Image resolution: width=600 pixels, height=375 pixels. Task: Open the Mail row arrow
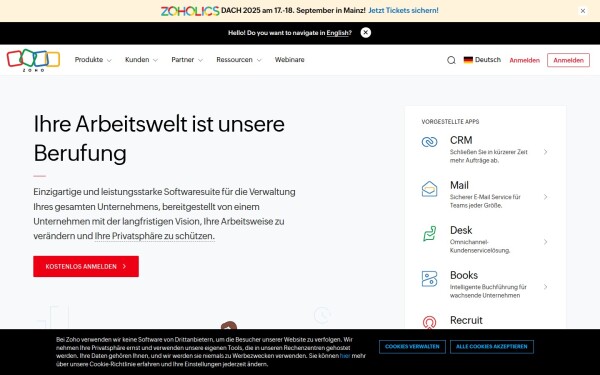point(546,197)
